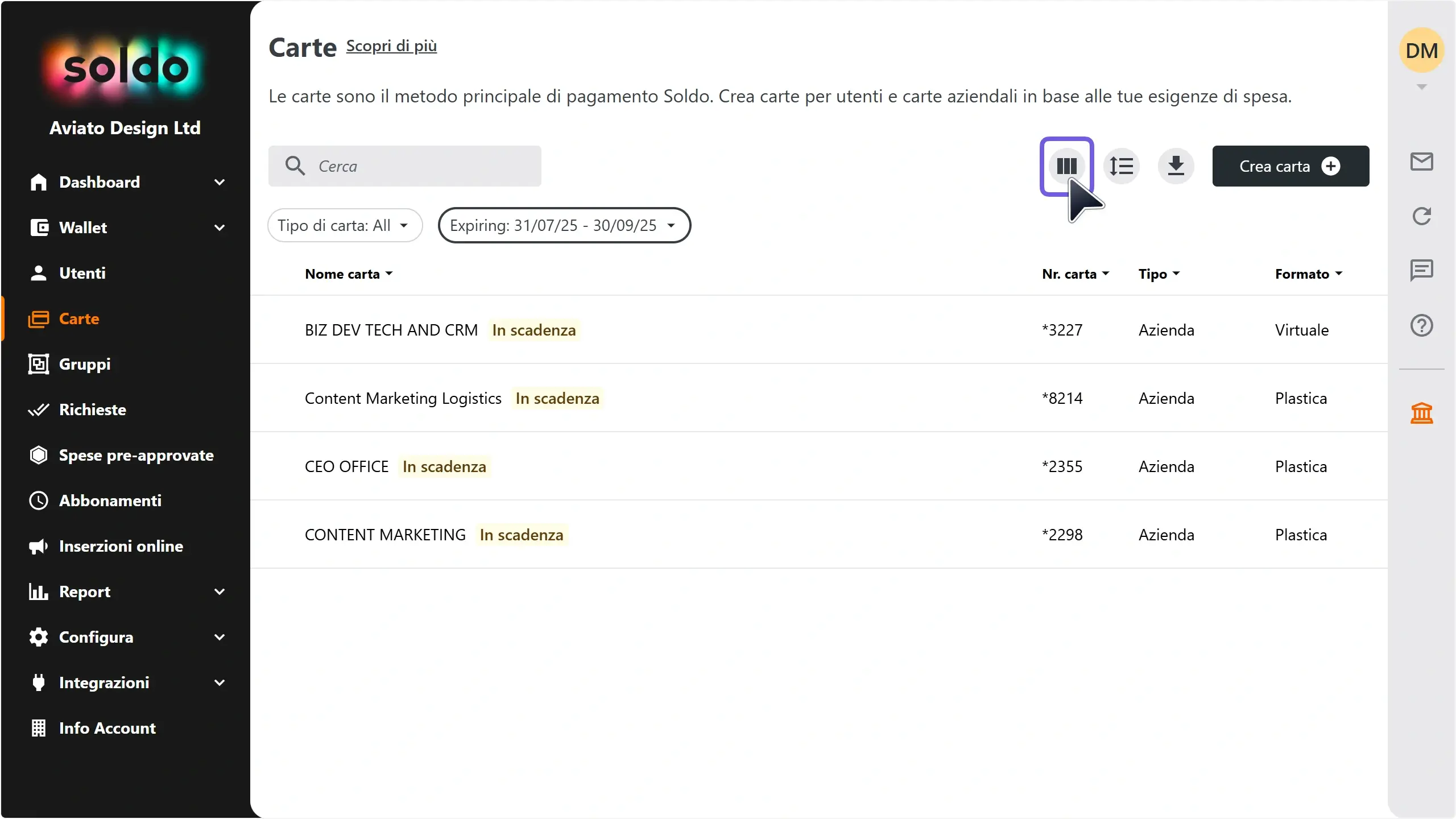Open Content Marketing Logistics card
This screenshot has width=1456, height=819.
pyautogui.click(x=819, y=398)
